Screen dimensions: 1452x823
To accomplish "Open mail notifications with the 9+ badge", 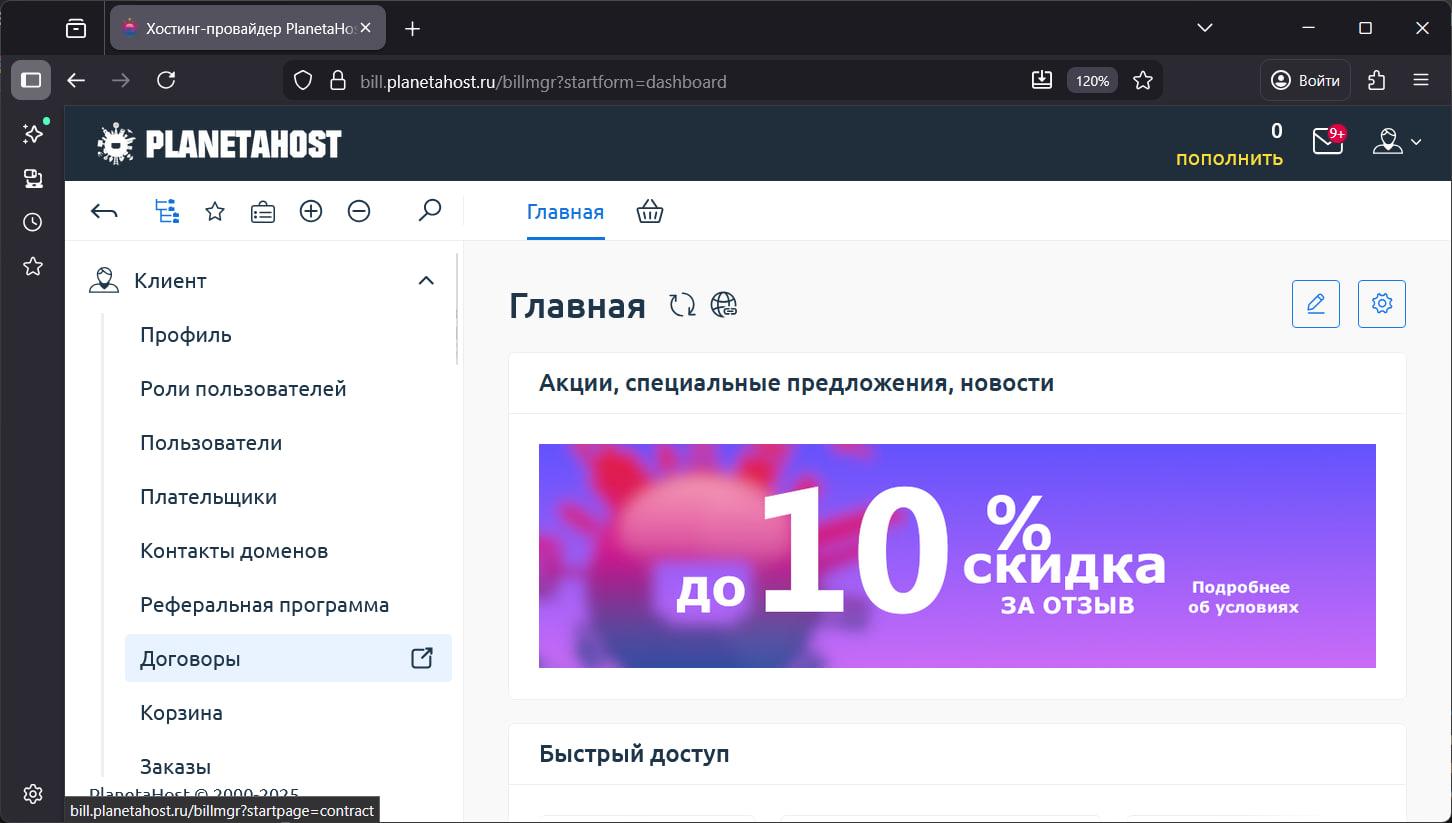I will [x=1326, y=143].
